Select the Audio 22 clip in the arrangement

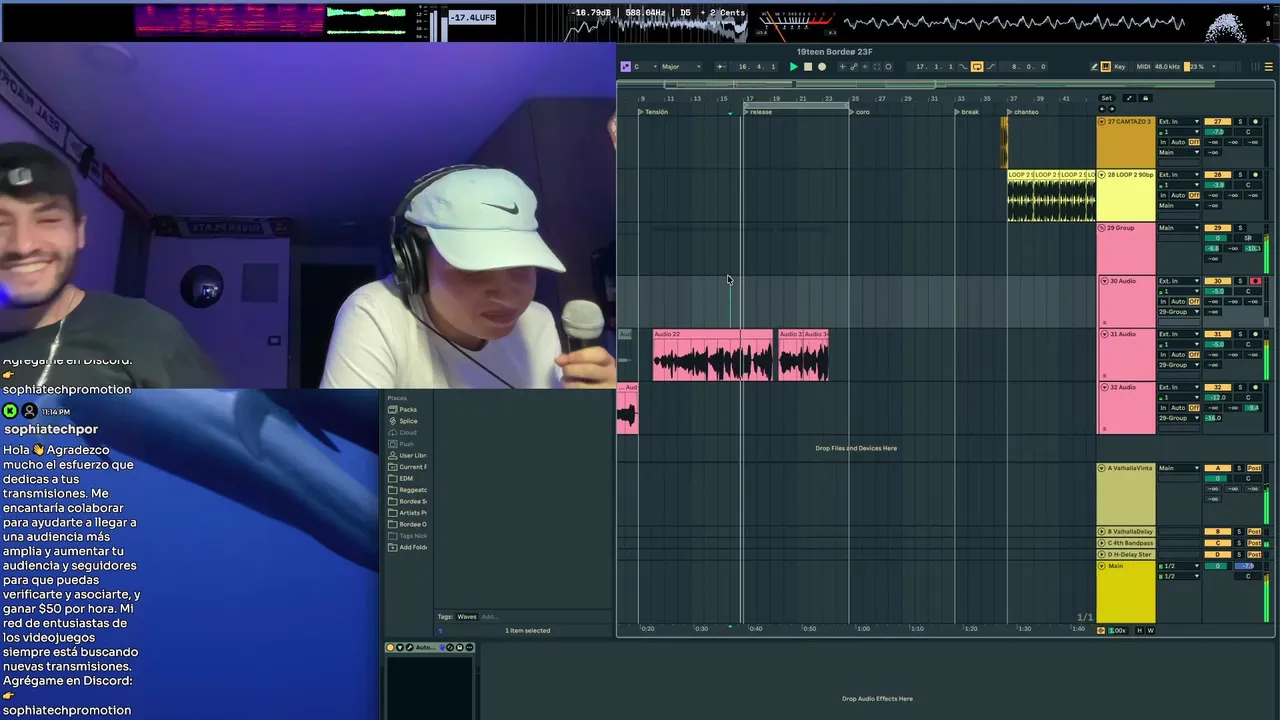[713, 355]
